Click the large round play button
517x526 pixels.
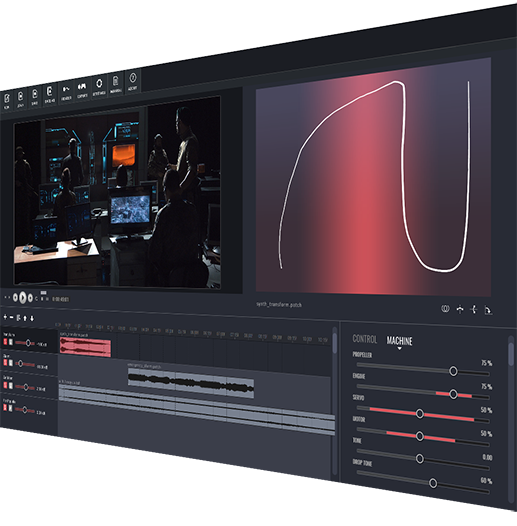pos(22,298)
